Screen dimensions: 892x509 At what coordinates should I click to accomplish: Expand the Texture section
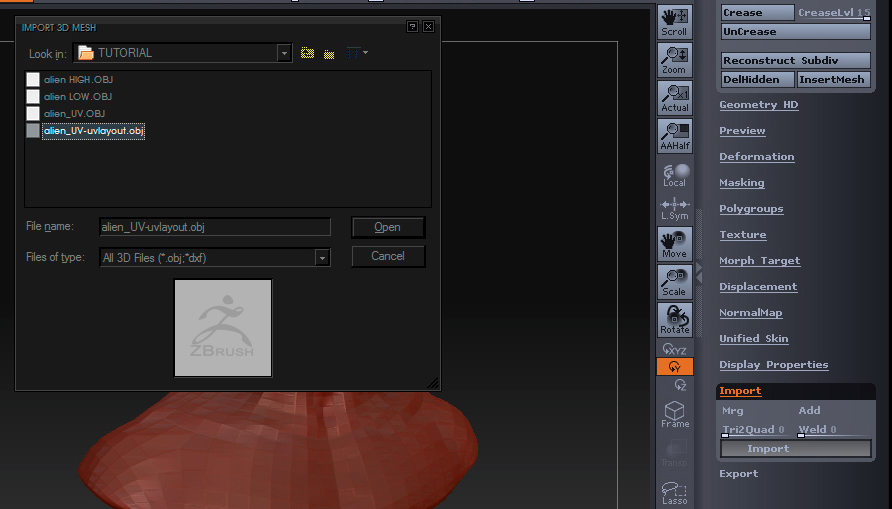[x=742, y=235]
